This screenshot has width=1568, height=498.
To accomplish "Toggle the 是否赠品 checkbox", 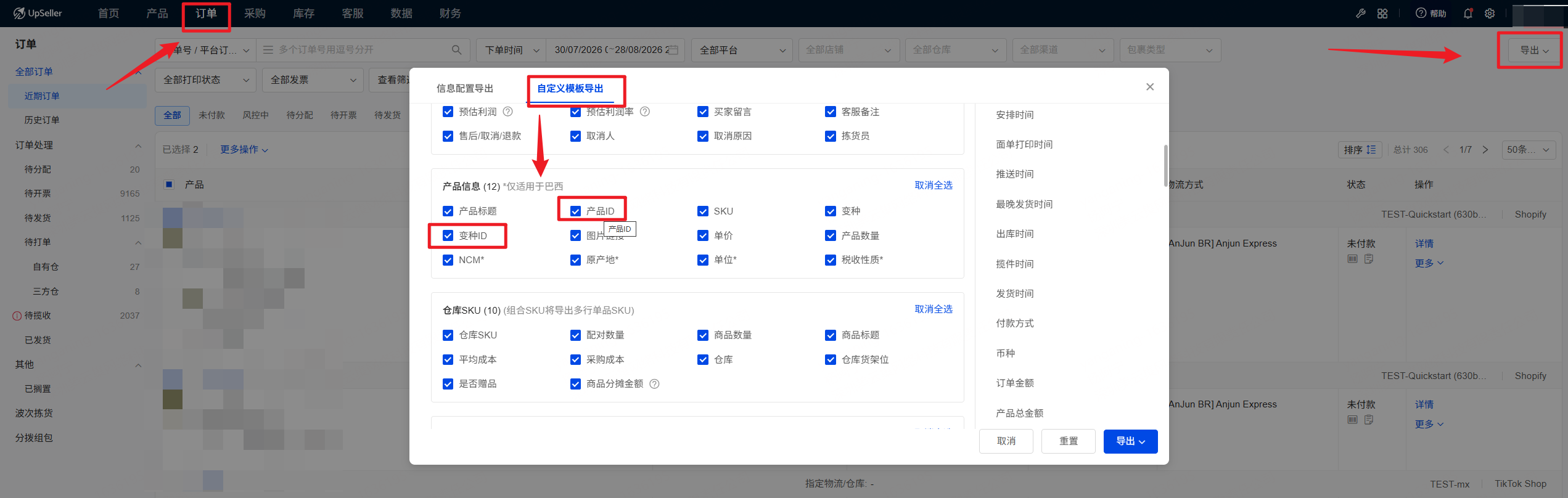I will (x=448, y=384).
